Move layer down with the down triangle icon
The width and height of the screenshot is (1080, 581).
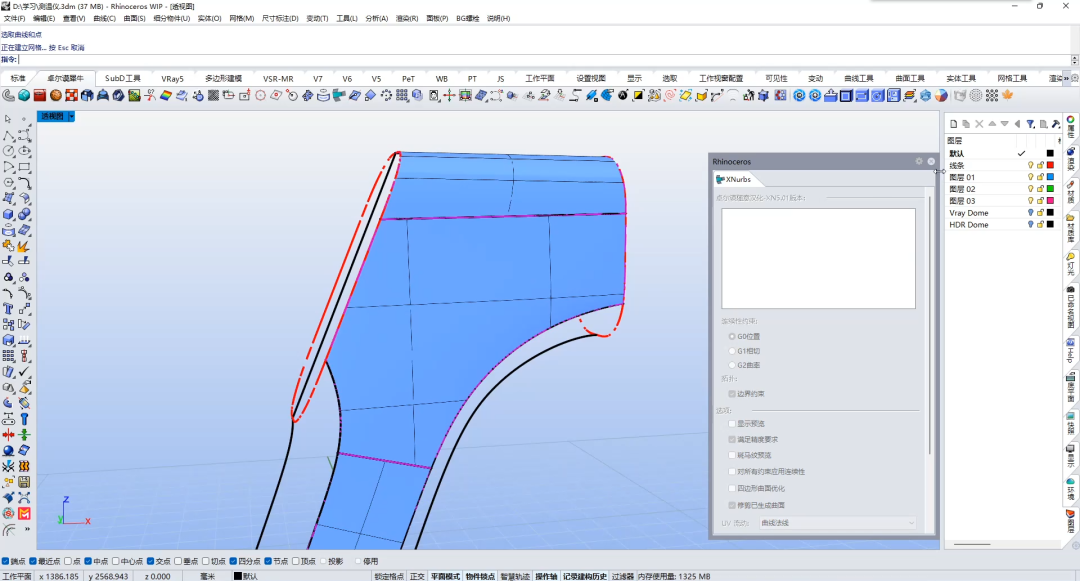[x=1005, y=124]
